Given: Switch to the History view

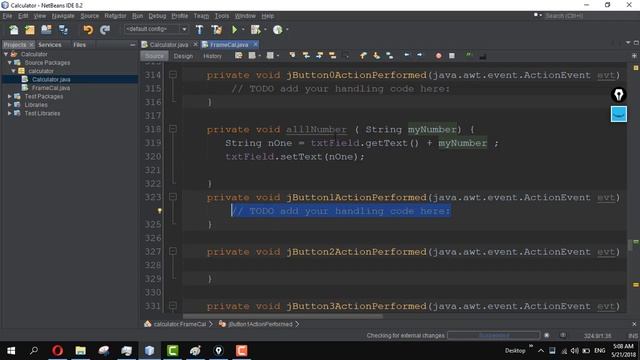Looking at the screenshot, I should 212,56.
